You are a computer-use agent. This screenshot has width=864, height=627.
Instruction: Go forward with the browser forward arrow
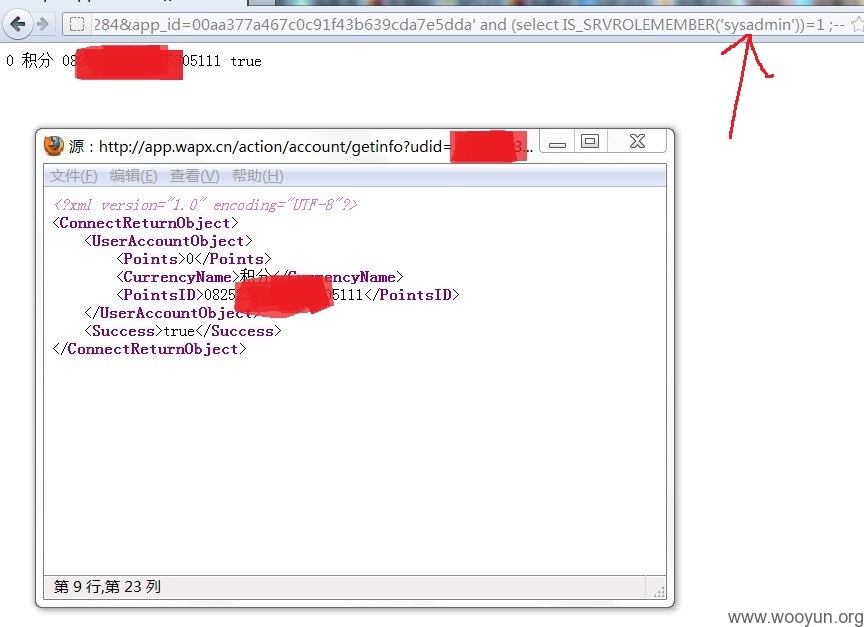tap(43, 24)
